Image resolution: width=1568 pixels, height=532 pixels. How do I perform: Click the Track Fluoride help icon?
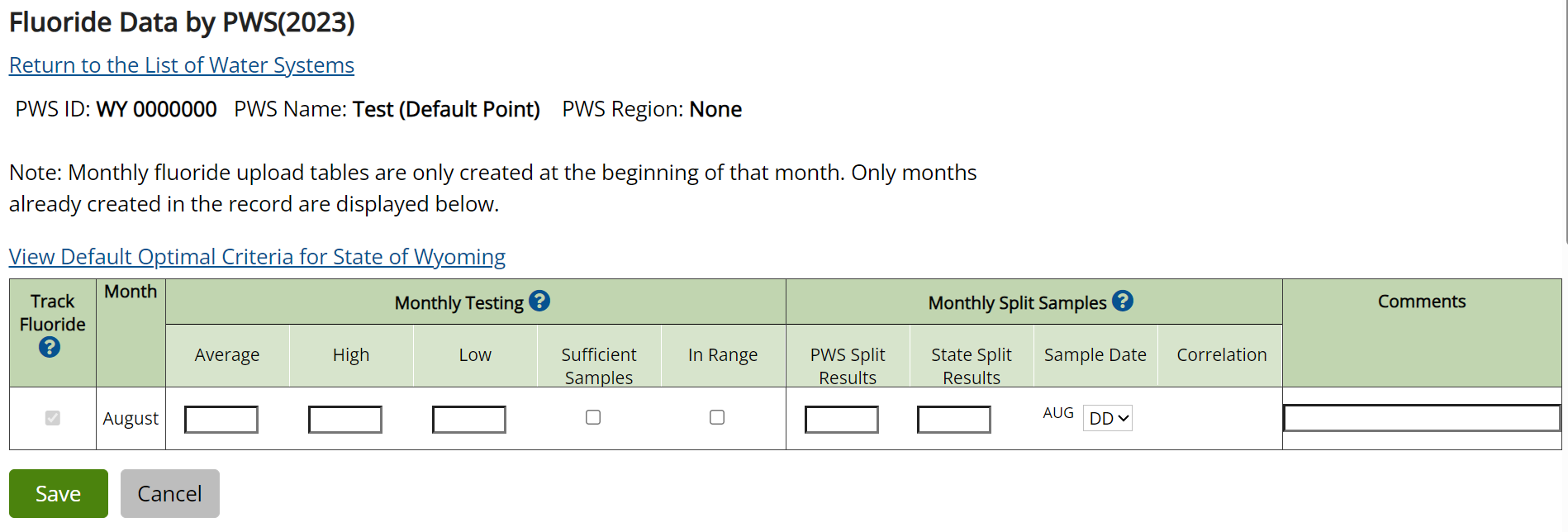50,348
